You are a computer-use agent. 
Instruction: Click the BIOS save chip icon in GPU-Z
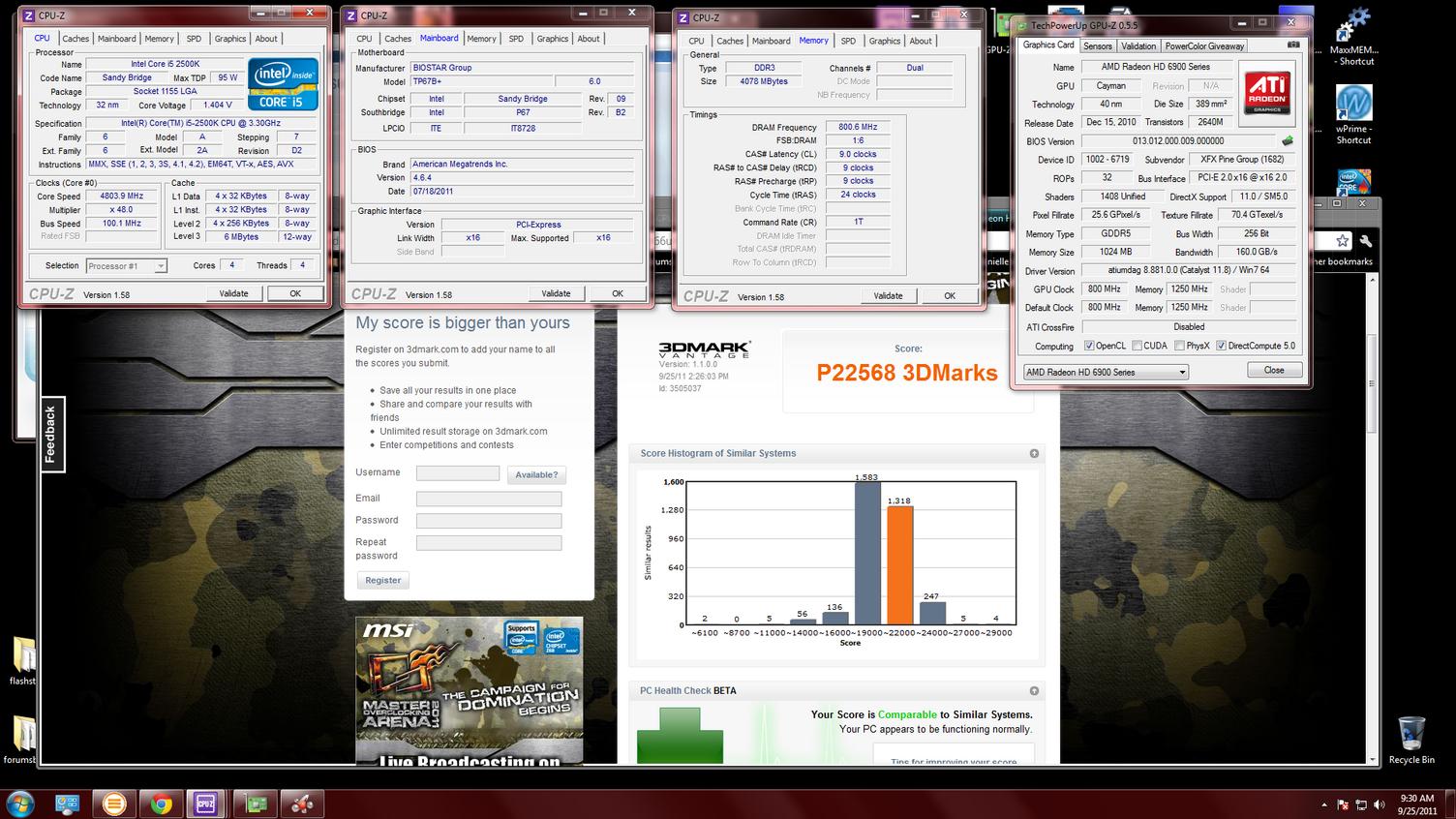(x=1288, y=141)
